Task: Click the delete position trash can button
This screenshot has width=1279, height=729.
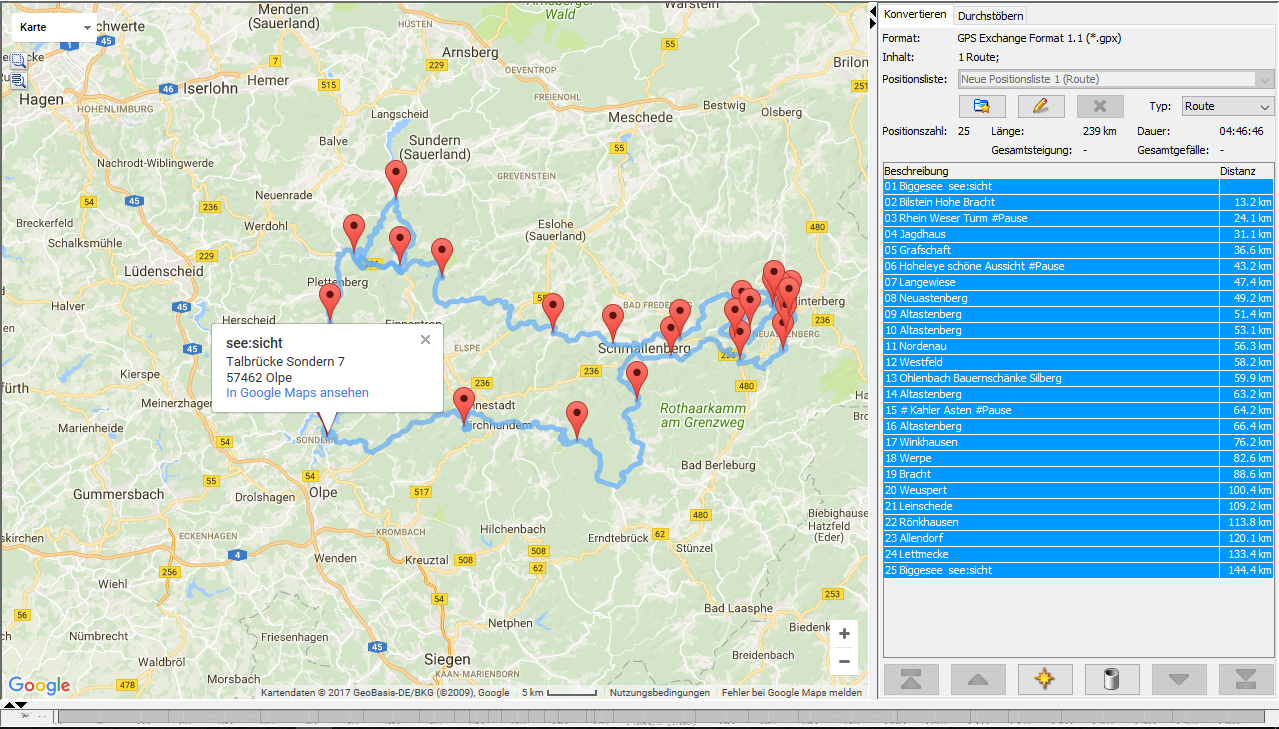Action: pyautogui.click(x=1111, y=679)
